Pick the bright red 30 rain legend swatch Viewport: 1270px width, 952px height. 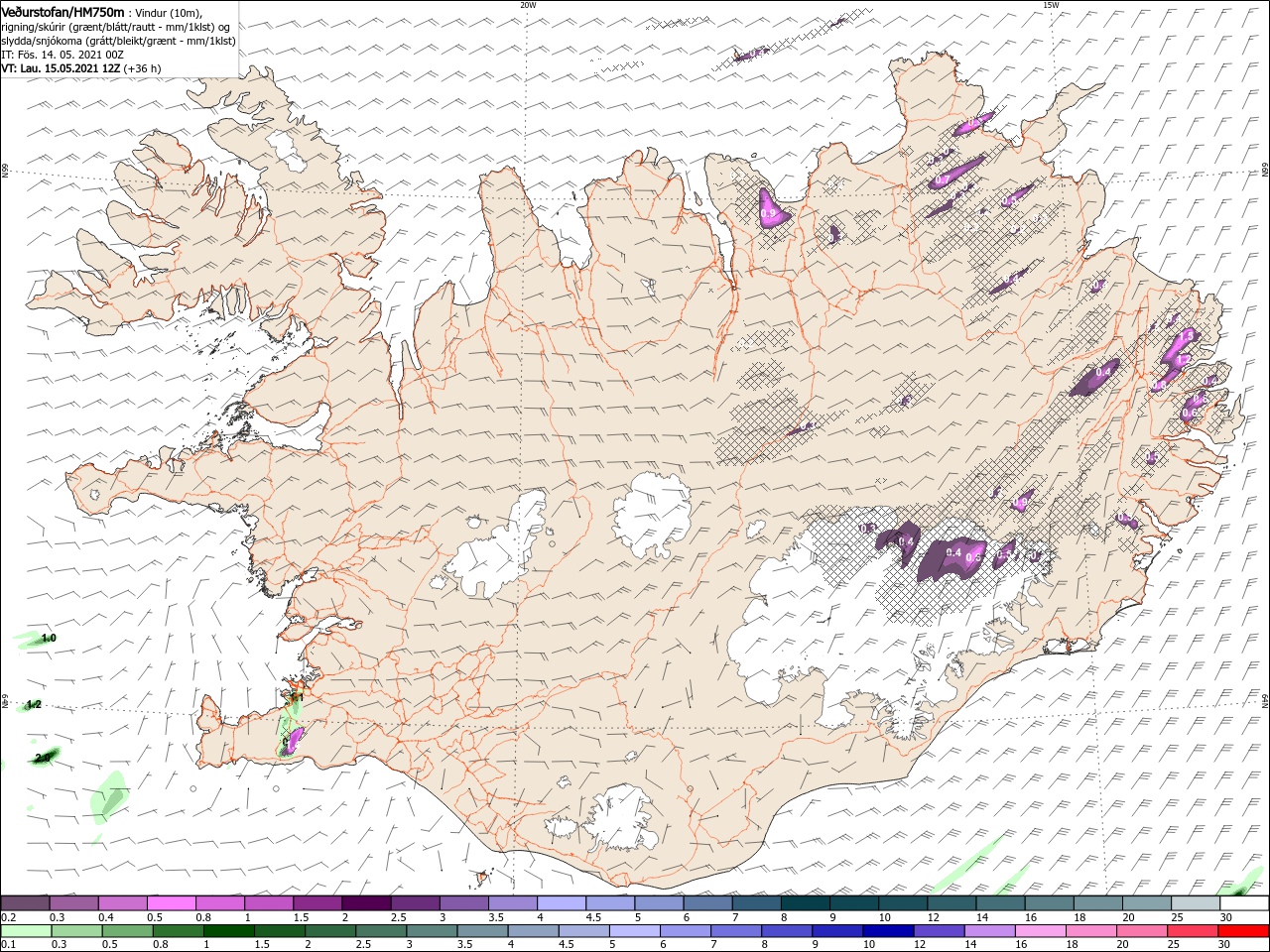(x=1244, y=931)
